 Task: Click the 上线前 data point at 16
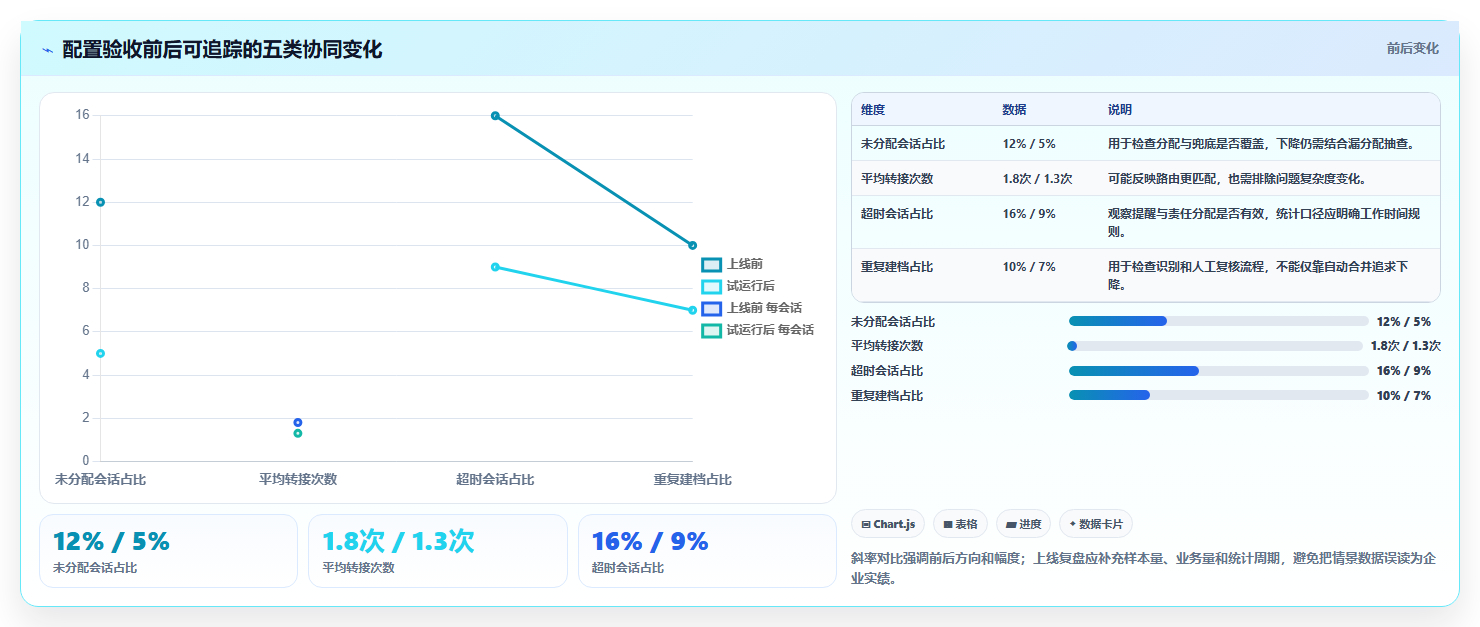pyautogui.click(x=495, y=116)
